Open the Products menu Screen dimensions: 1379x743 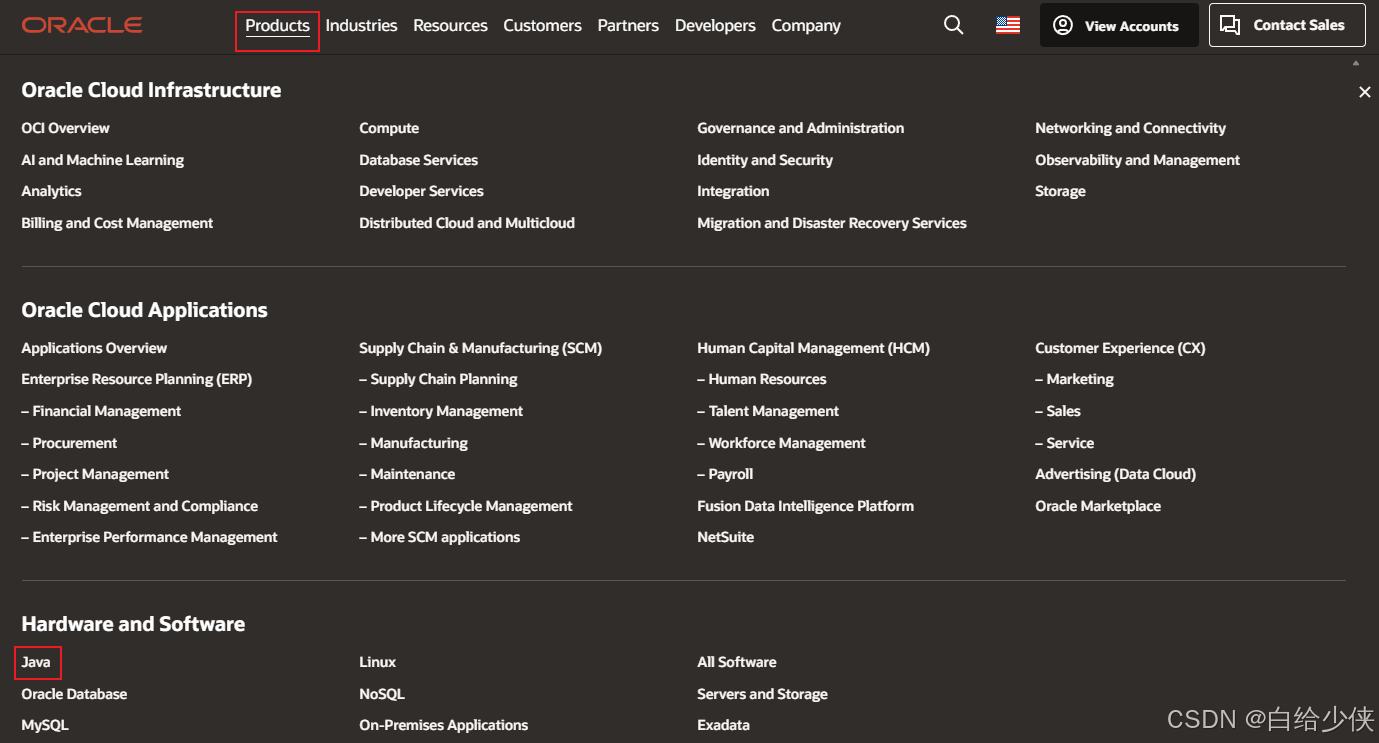click(277, 26)
